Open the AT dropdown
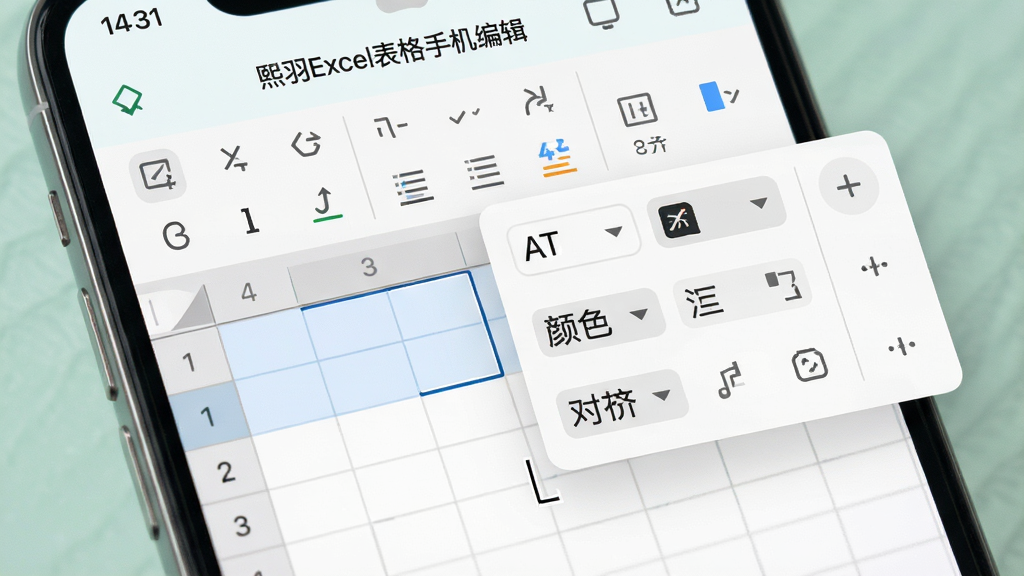1024x576 pixels. coord(574,239)
